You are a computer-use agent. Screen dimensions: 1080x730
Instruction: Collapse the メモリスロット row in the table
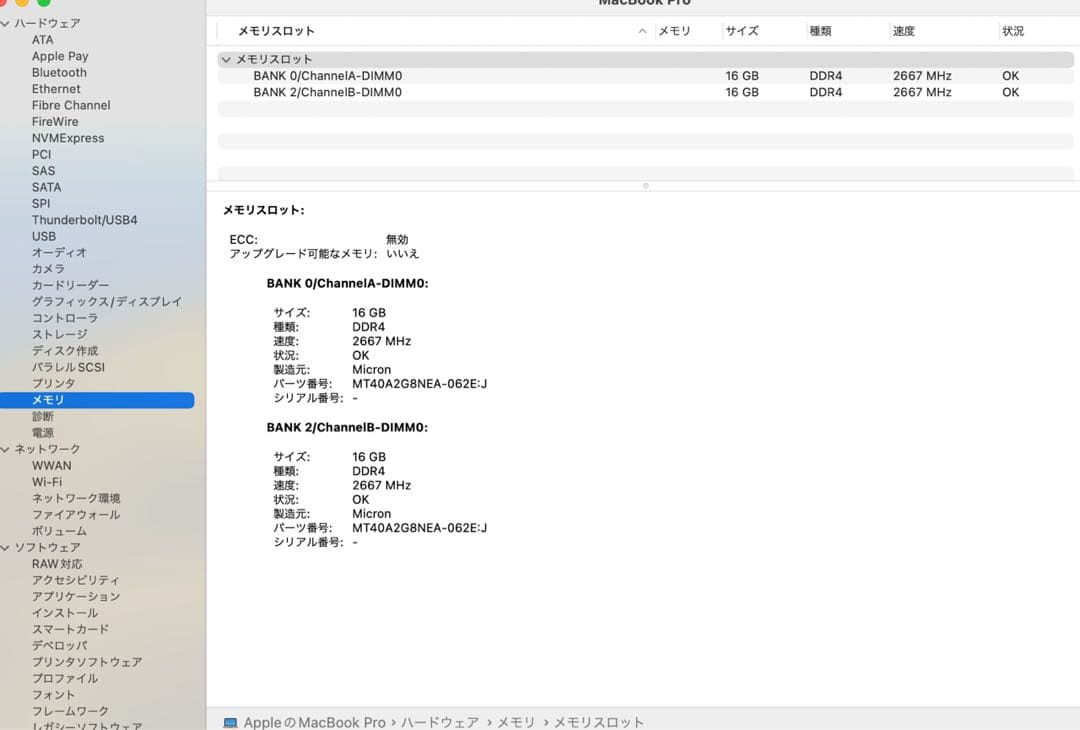coord(225,59)
